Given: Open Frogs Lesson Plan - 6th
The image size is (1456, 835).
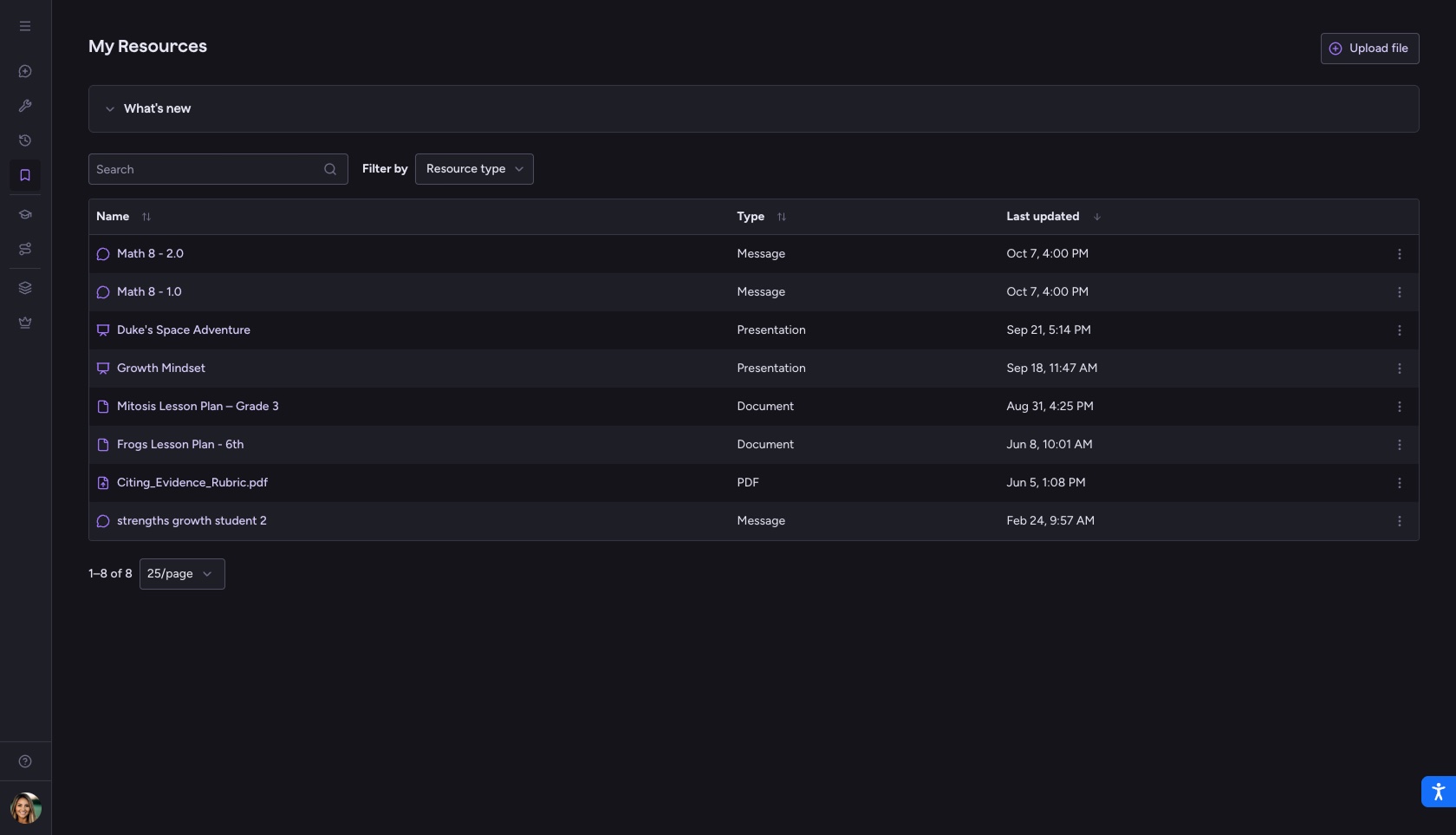Looking at the screenshot, I should (180, 445).
